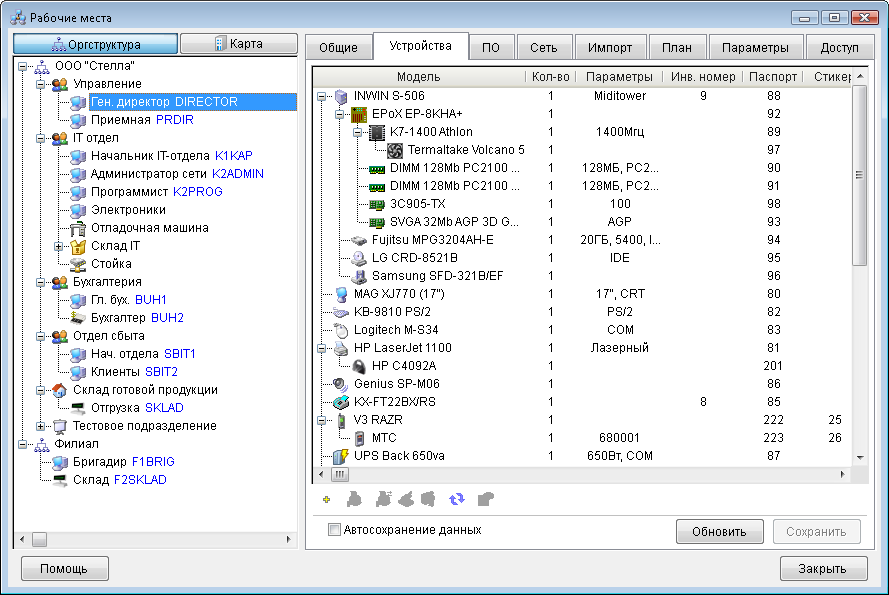889x595 pixels.
Task: Expand the Склад IT tree node
Action: [59, 246]
